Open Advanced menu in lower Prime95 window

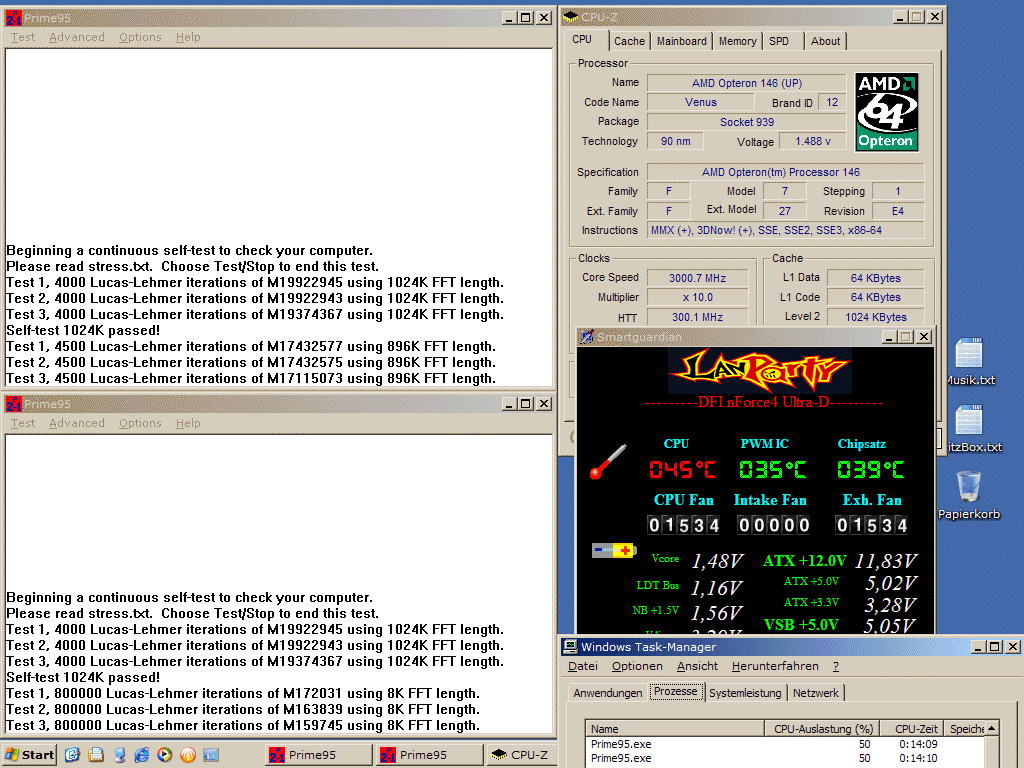tap(76, 423)
